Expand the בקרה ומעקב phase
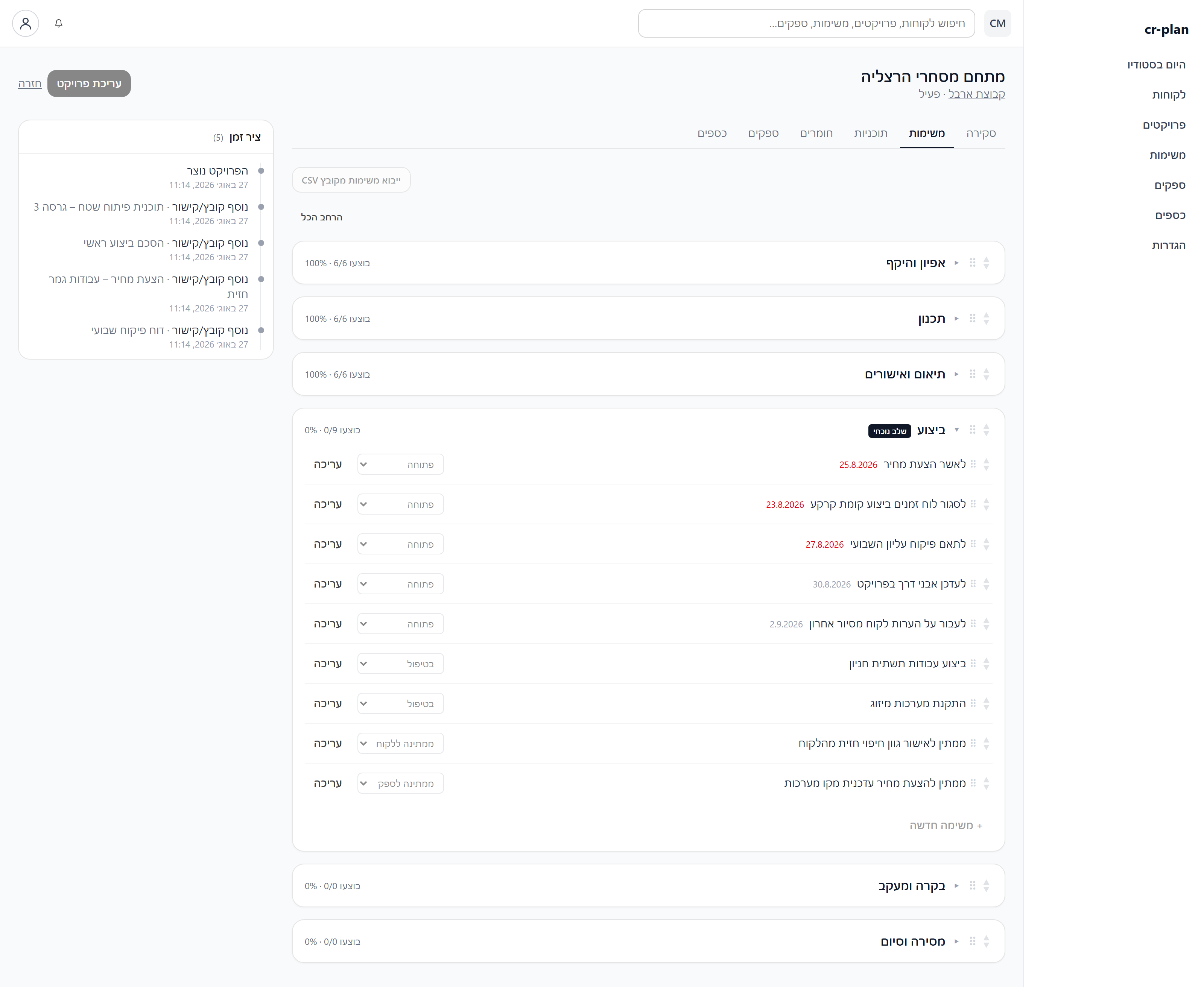Screen dimensions: 1204x987 [x=956, y=886]
